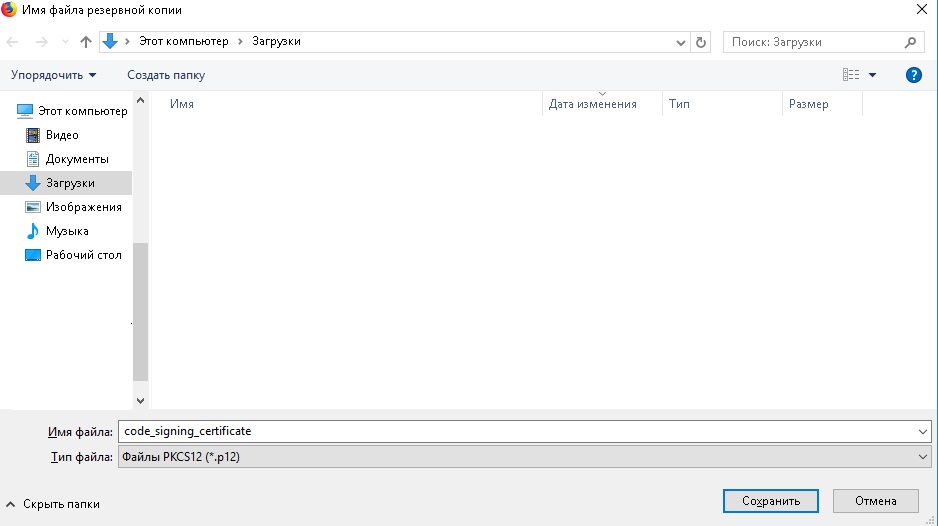Viewport: 938px width, 526px height.
Task: Open 'Рабочий стол' in sidebar
Action: (x=73, y=254)
